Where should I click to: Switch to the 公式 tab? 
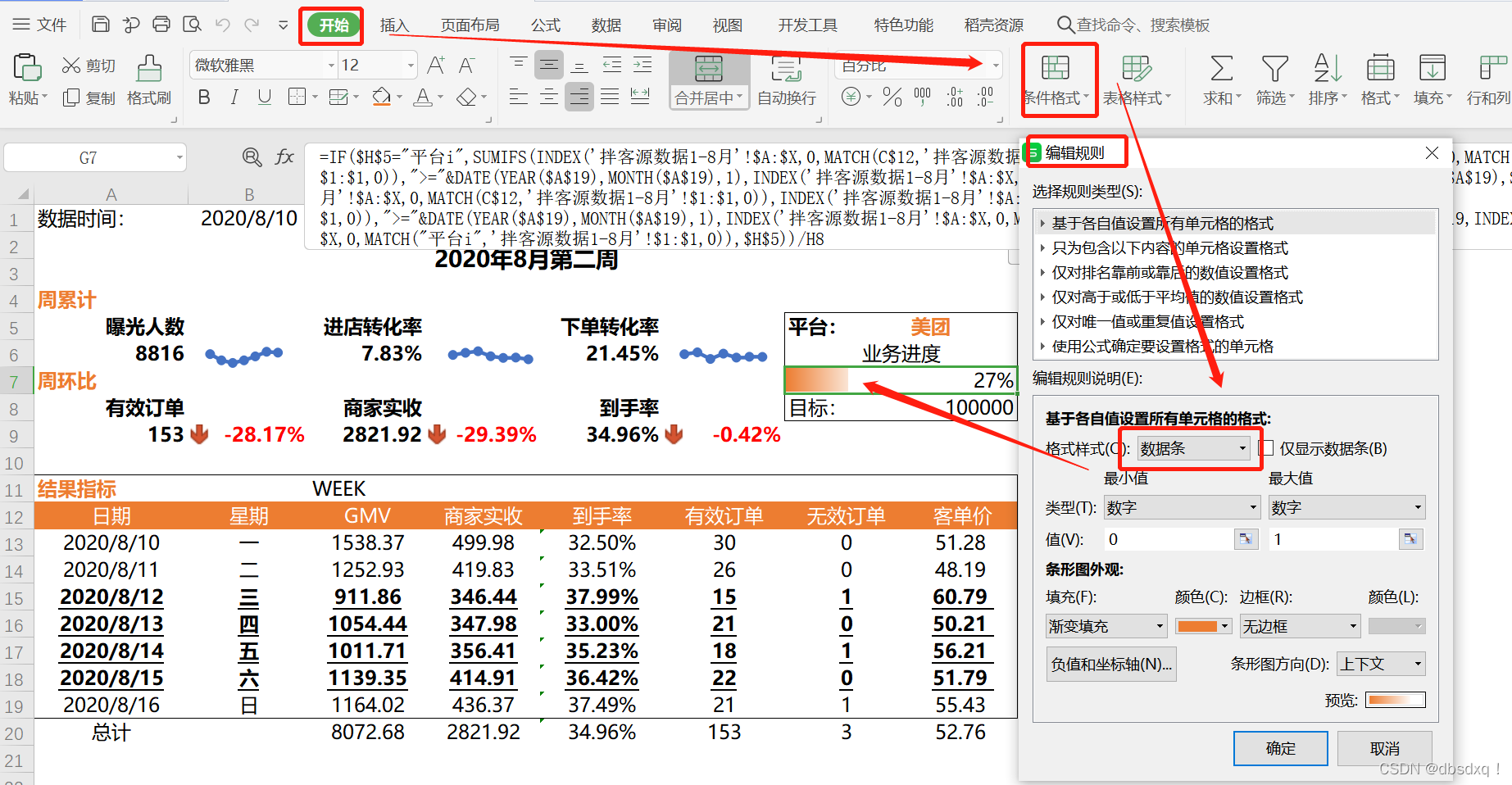[545, 25]
